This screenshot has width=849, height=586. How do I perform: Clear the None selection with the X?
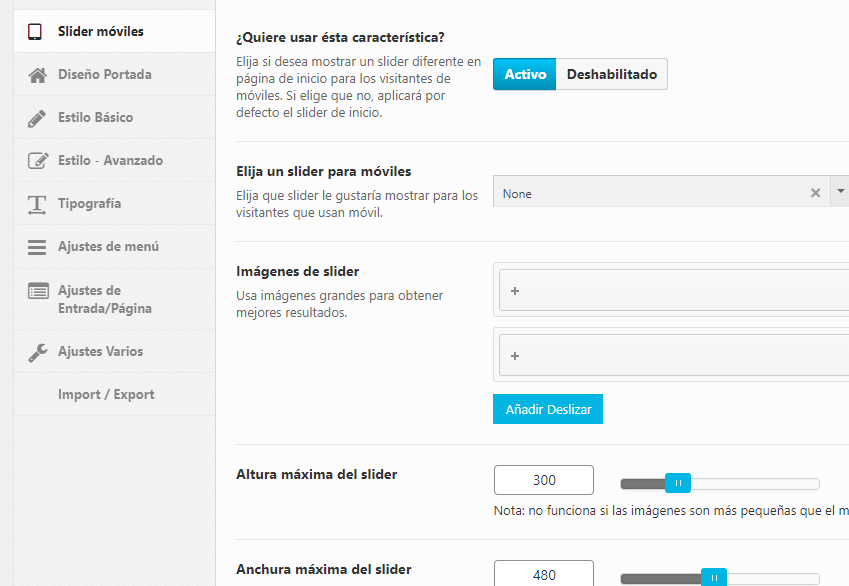pyautogui.click(x=815, y=193)
